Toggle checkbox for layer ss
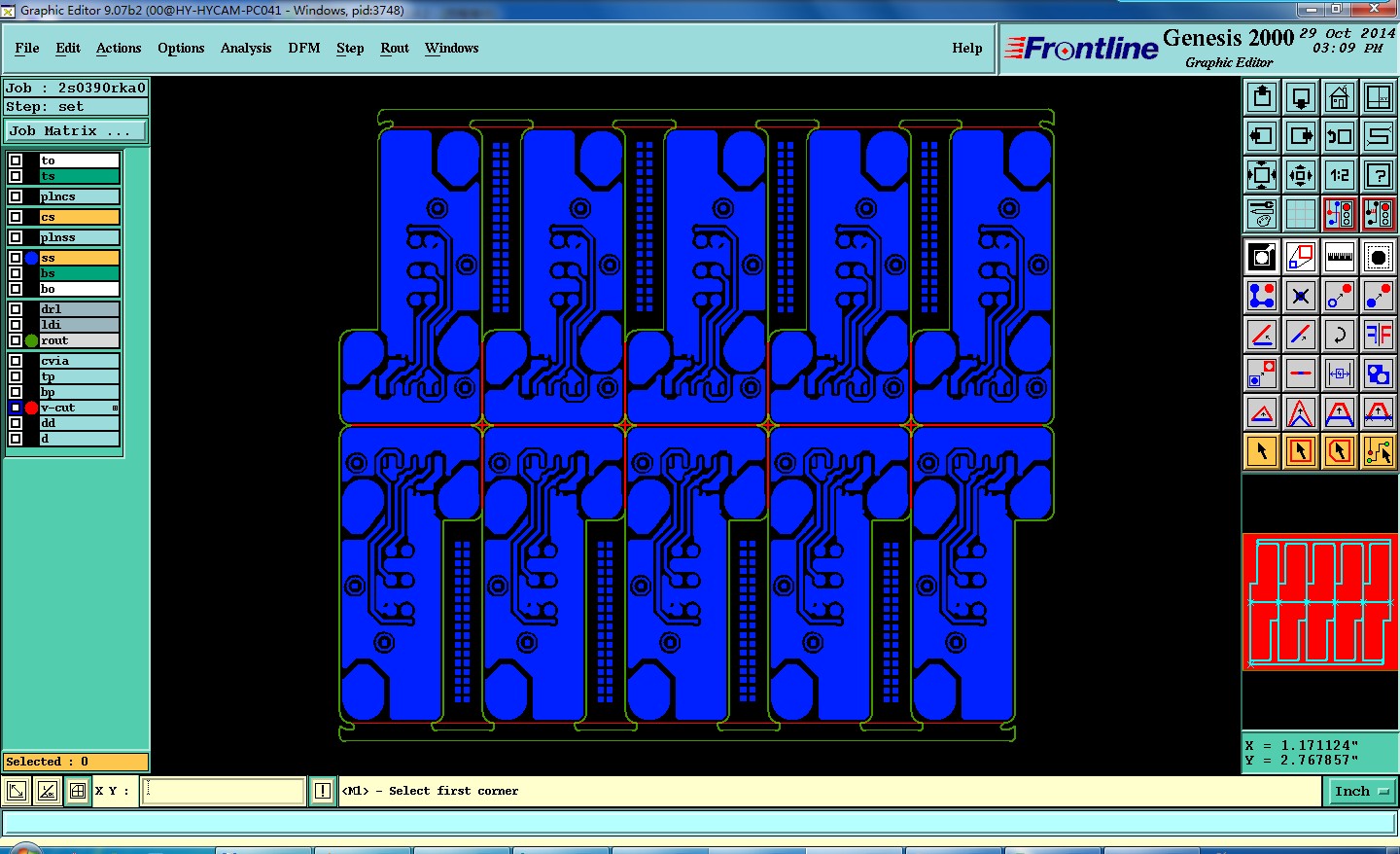The image size is (1400, 854). tap(16, 258)
